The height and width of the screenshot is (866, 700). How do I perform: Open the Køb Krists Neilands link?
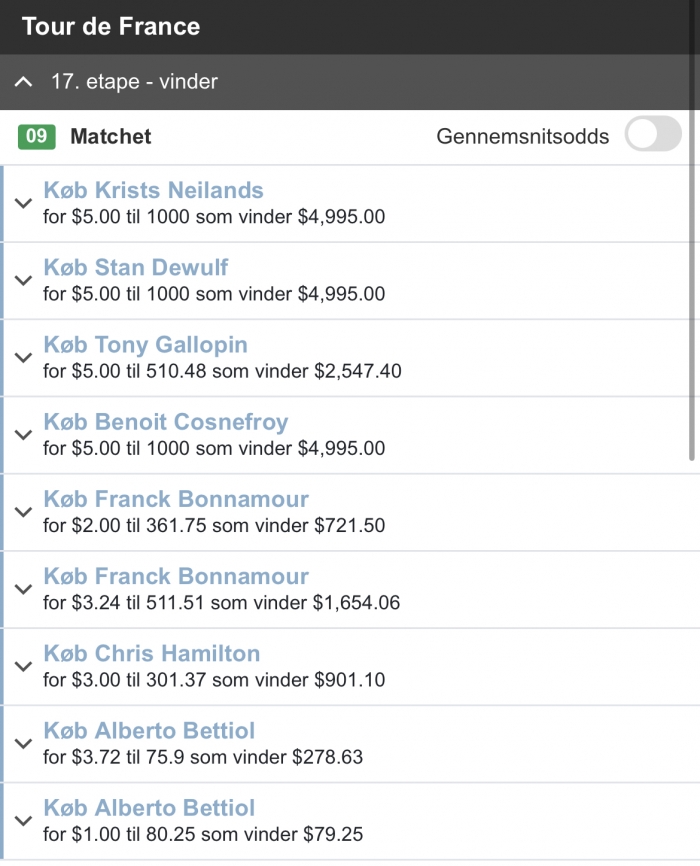point(154,190)
